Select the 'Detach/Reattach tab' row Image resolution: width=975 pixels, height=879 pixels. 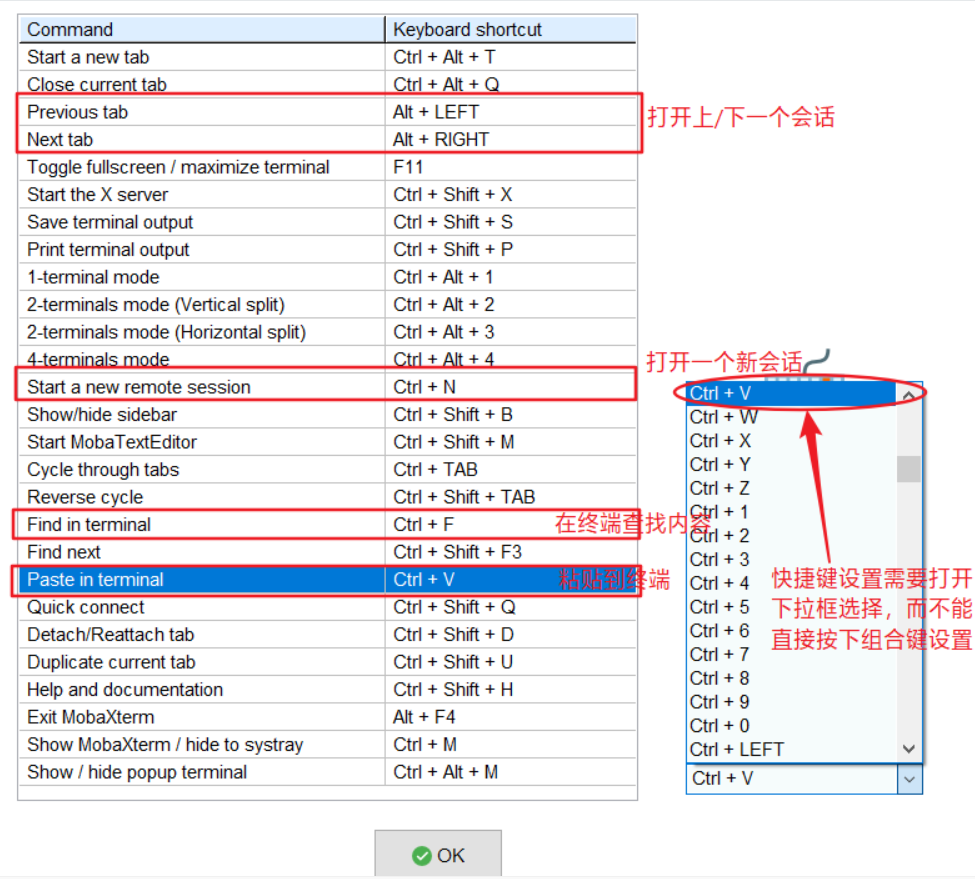point(328,635)
